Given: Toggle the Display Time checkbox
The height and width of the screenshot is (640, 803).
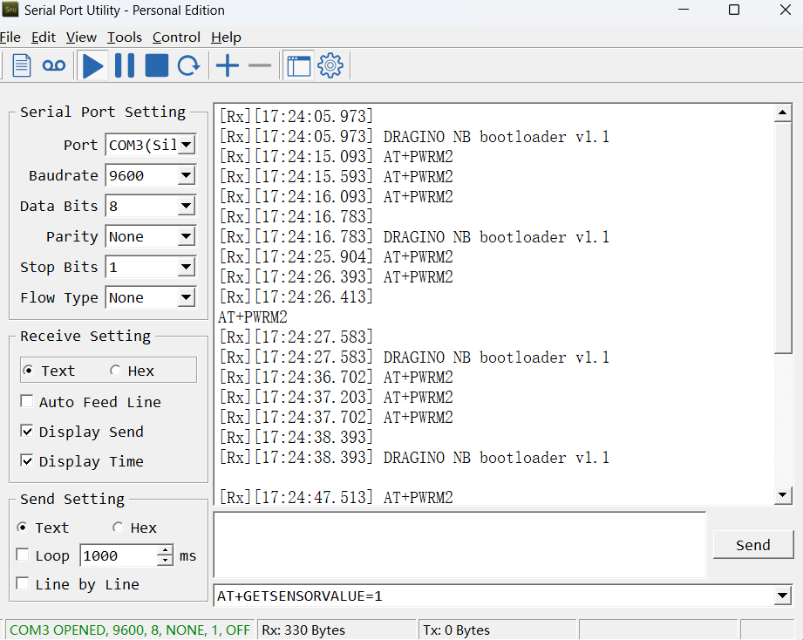Looking at the screenshot, I should 27,461.
